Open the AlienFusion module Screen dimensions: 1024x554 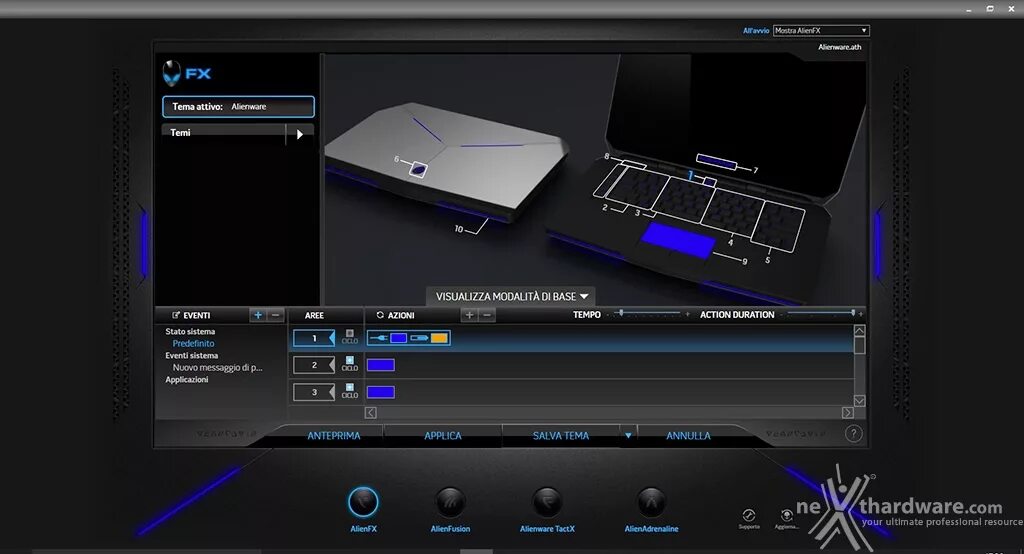(450, 502)
